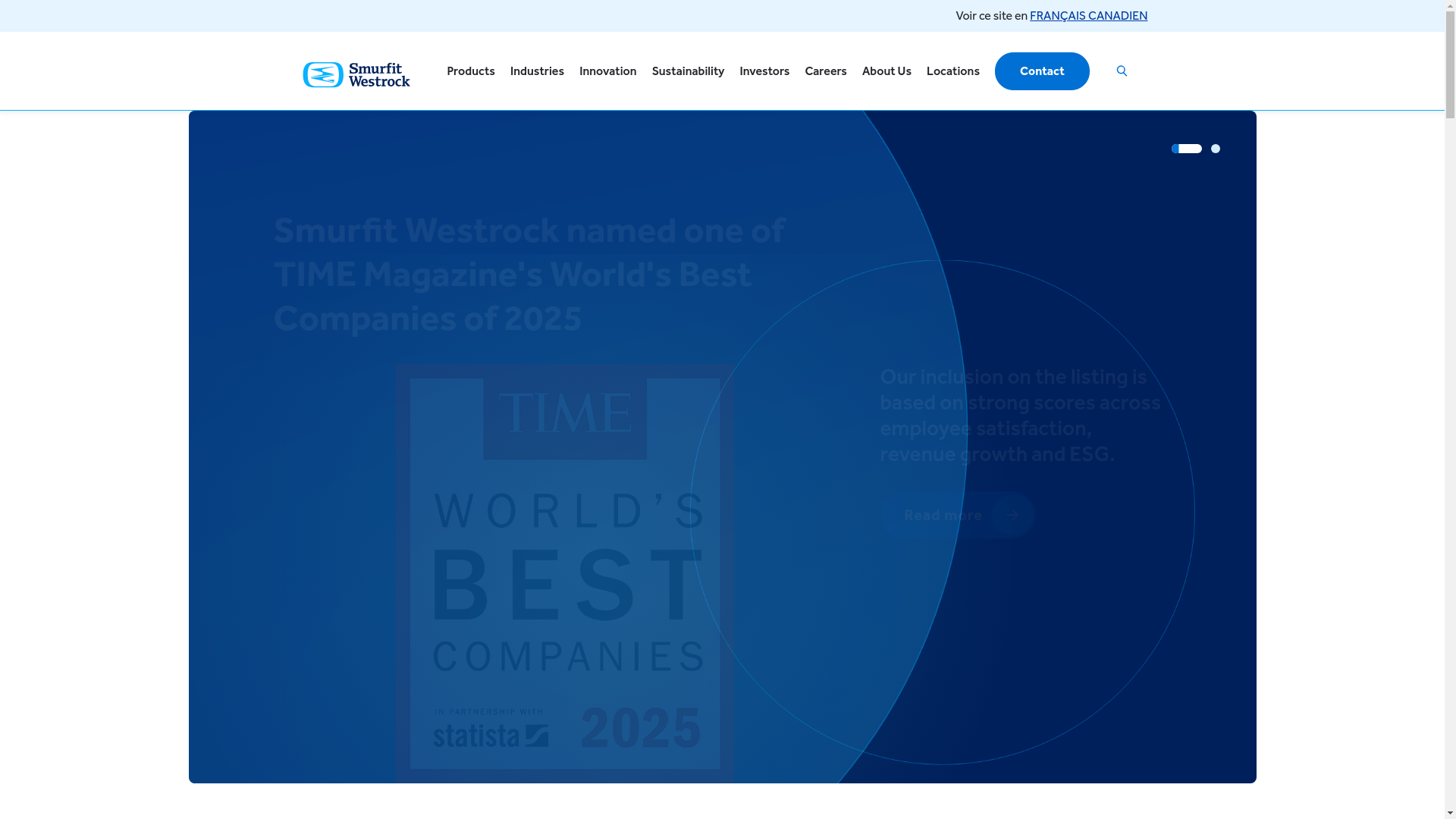This screenshot has width=1456, height=819.
Task: Click the 'Our inclusion on the listing' paragraph
Action: (x=1020, y=416)
